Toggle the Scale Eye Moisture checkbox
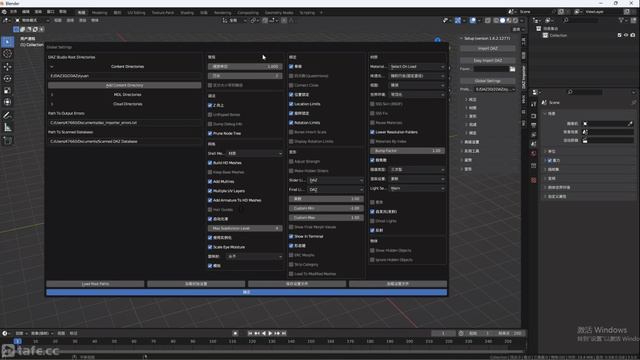The height and width of the screenshot is (360, 640). pos(210,247)
